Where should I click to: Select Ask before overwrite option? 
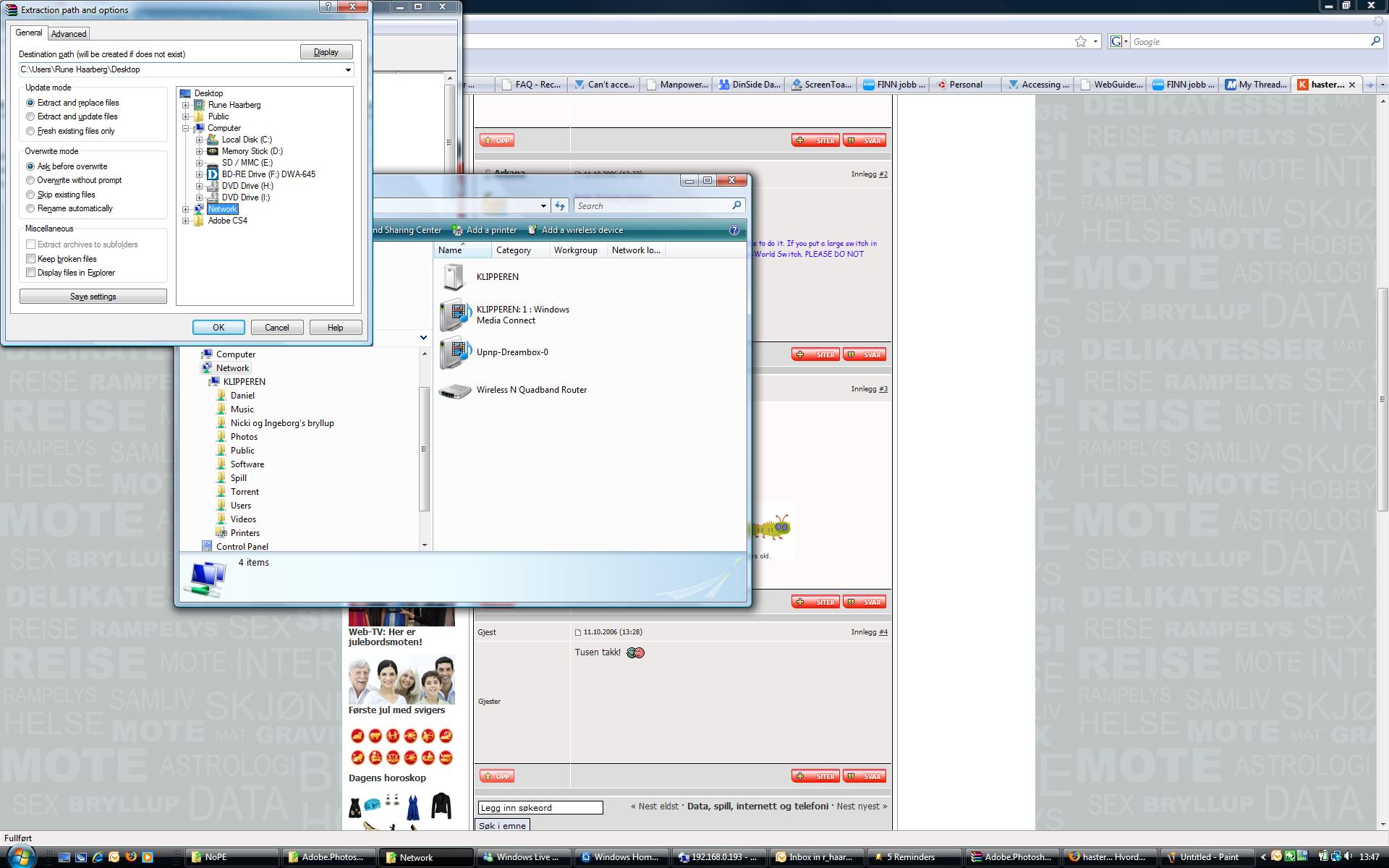click(x=30, y=166)
